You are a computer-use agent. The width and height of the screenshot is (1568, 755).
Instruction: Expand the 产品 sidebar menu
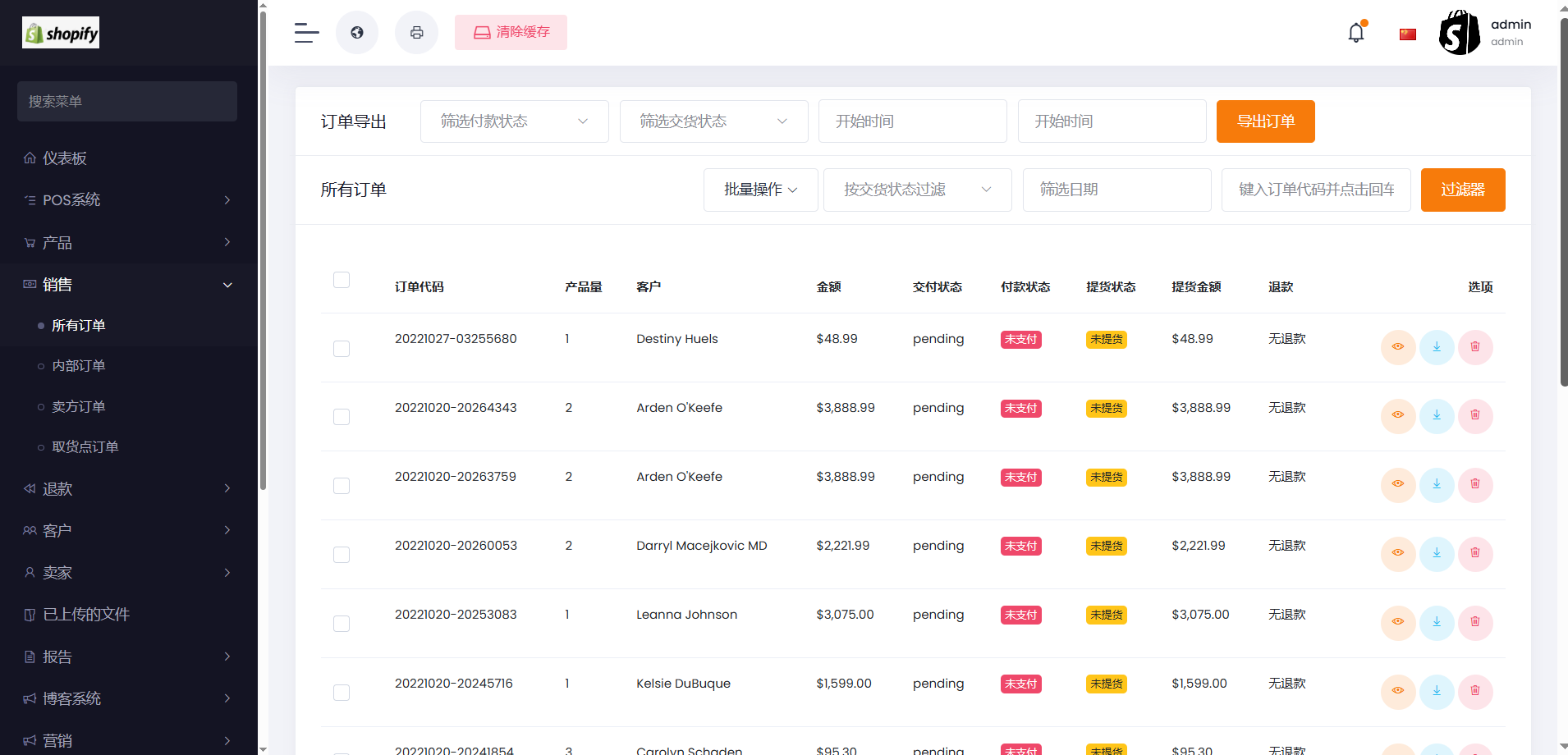coord(128,243)
